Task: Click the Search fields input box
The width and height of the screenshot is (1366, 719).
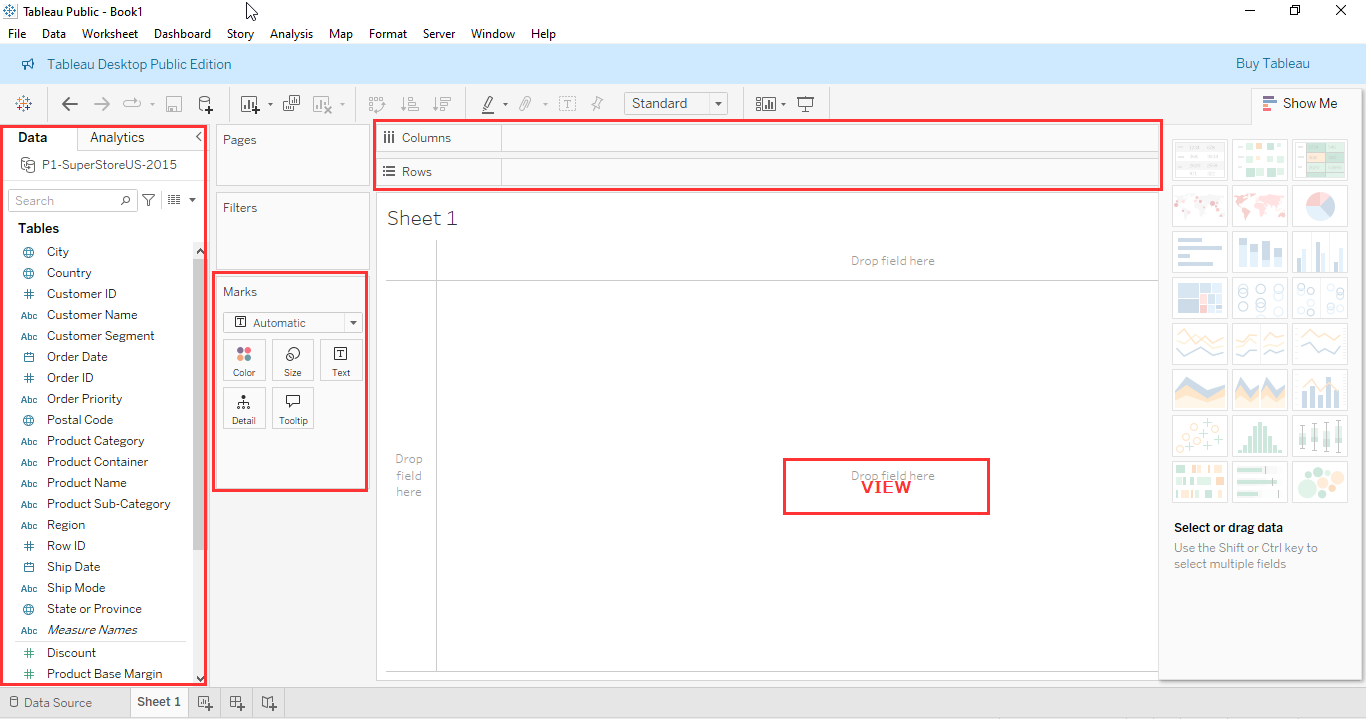Action: pyautogui.click(x=72, y=200)
